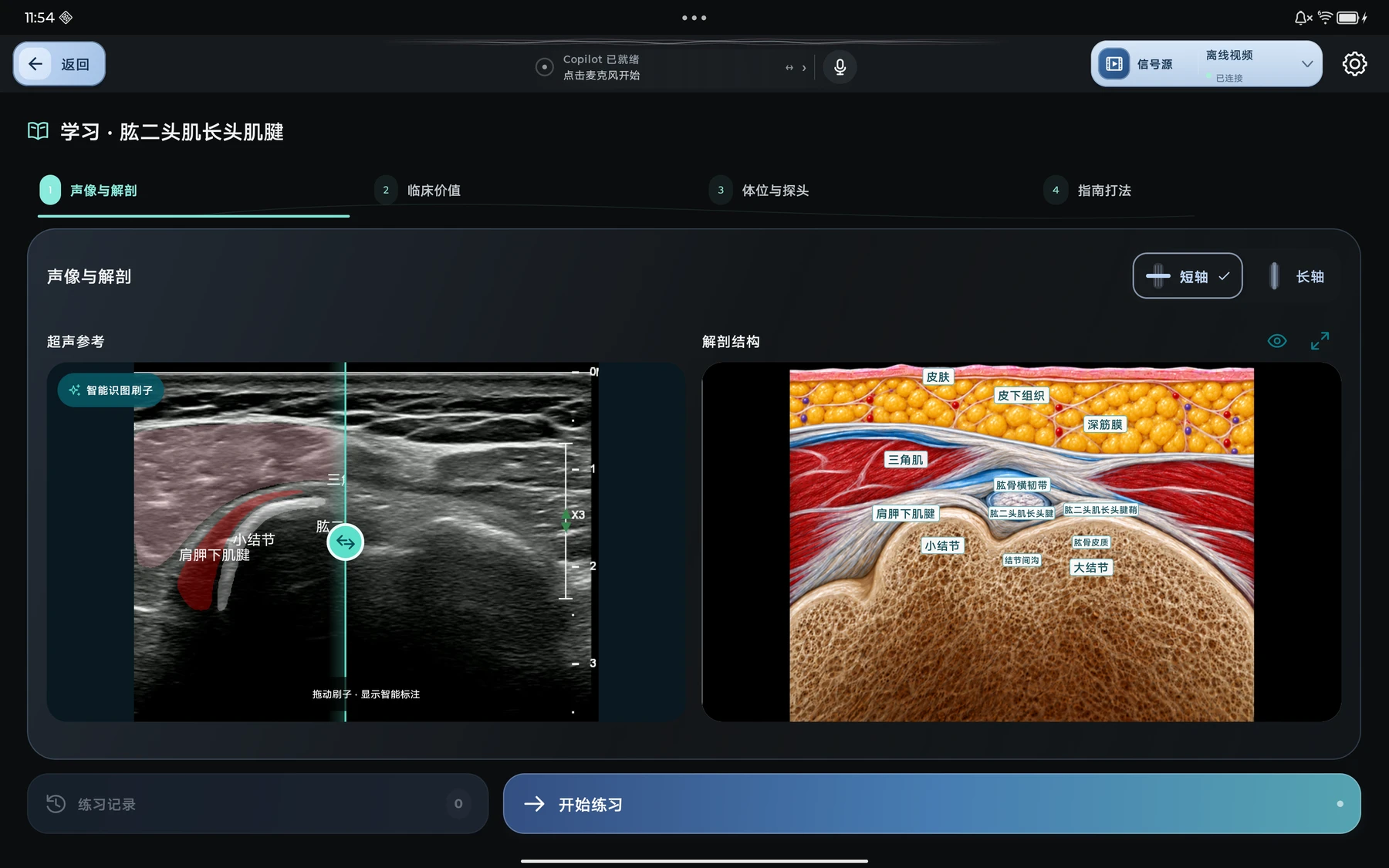Tap the microphone icon to start Copilot
The image size is (1389, 868).
point(840,67)
